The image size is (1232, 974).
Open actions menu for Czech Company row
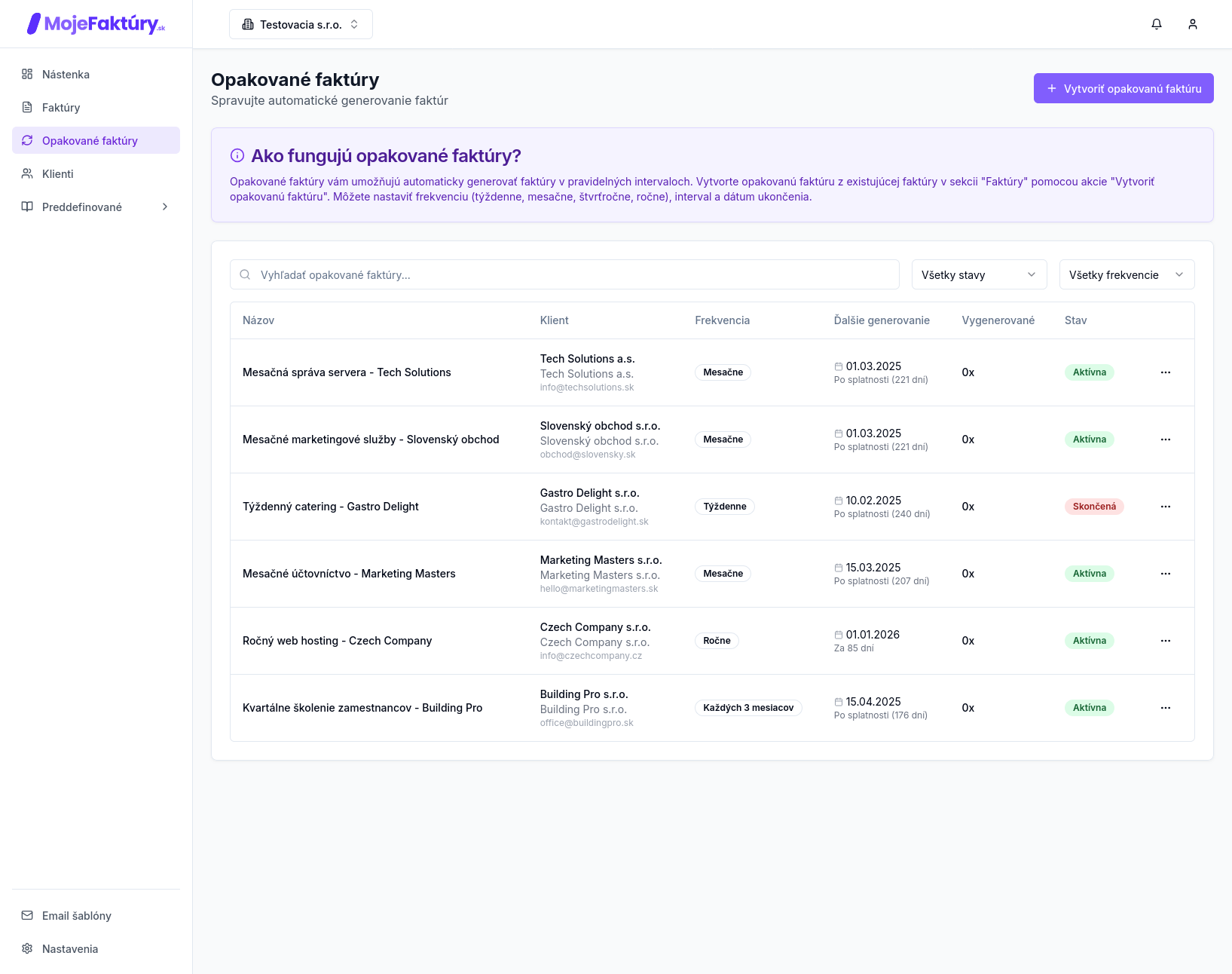pyautogui.click(x=1165, y=641)
